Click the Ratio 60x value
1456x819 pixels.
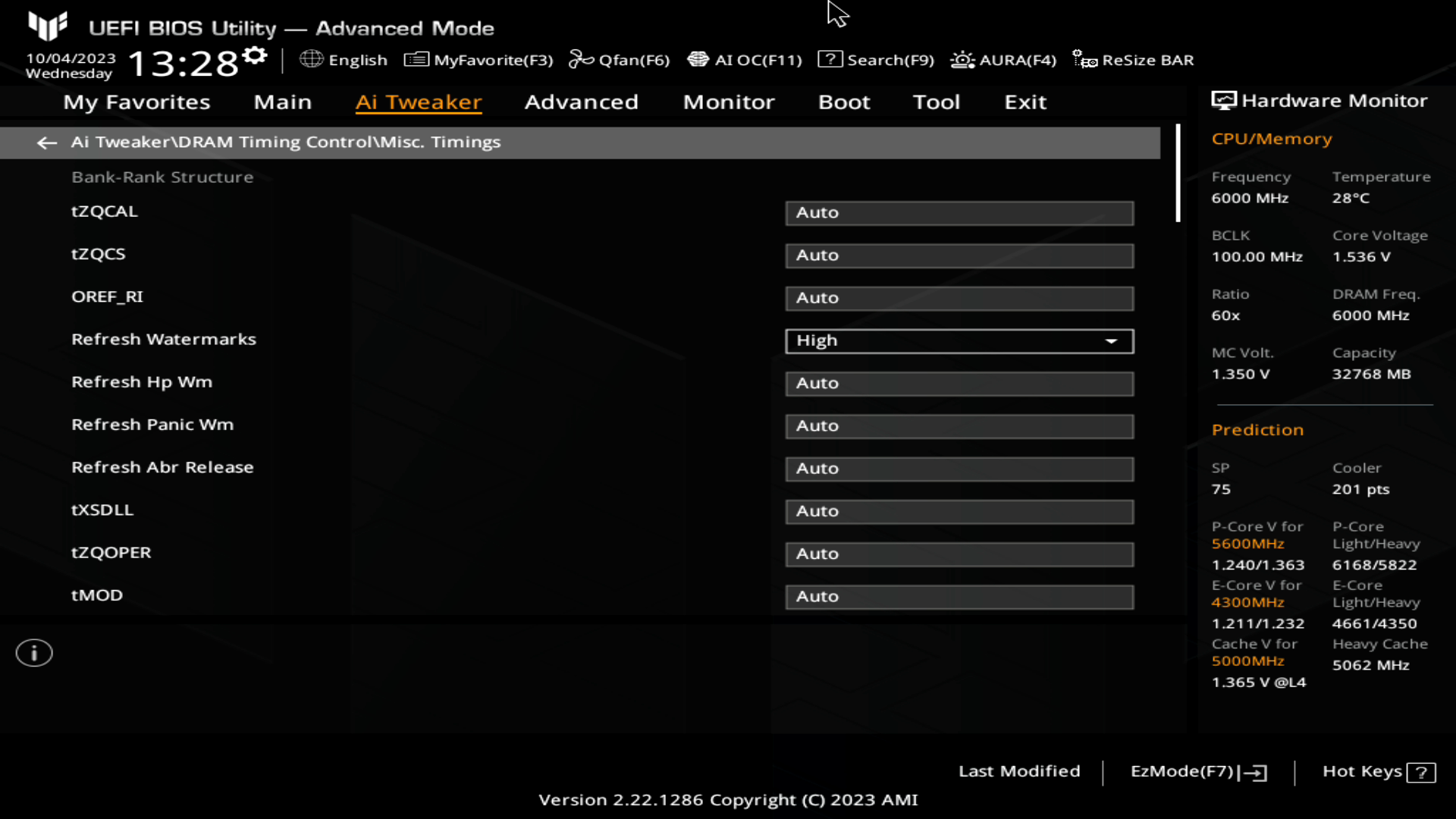[x=1225, y=316]
